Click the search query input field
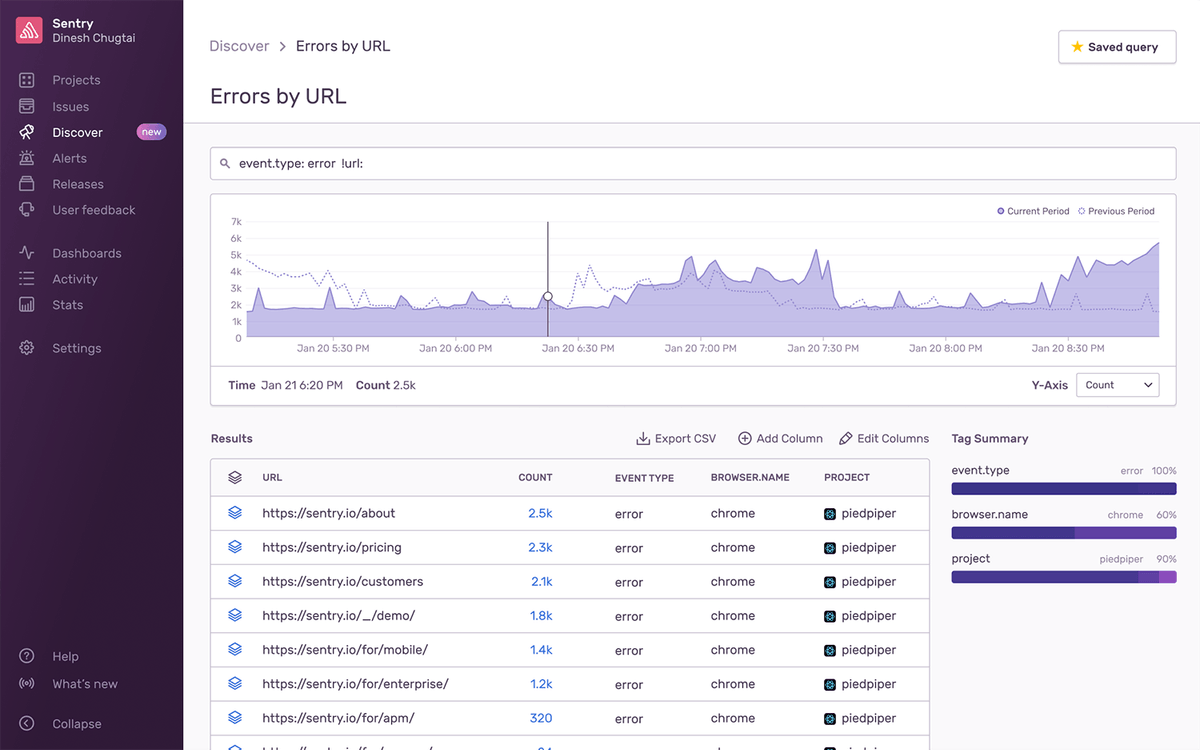Viewport: 1200px width, 750px height. (x=693, y=163)
